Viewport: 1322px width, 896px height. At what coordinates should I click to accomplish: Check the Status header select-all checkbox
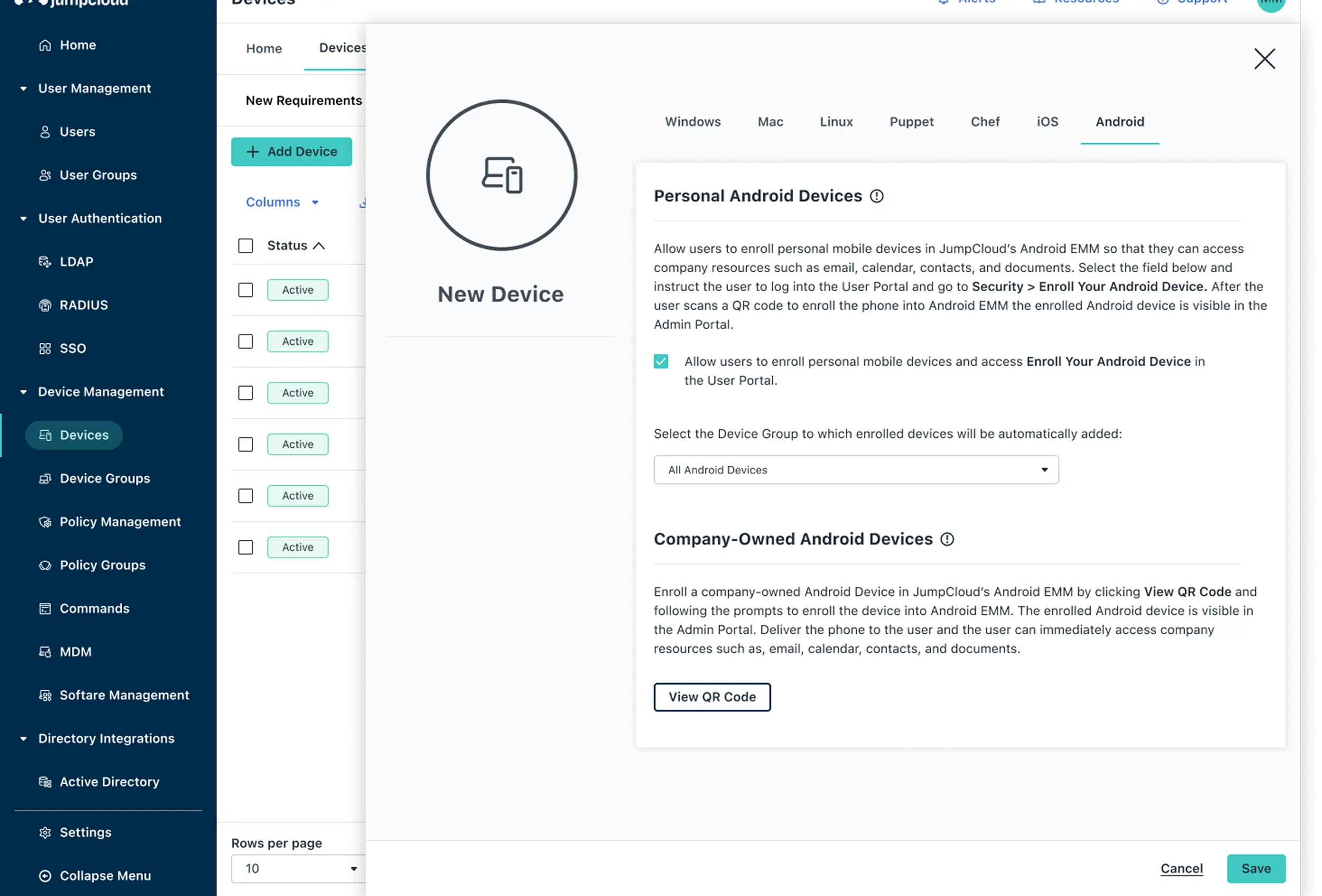(x=245, y=246)
